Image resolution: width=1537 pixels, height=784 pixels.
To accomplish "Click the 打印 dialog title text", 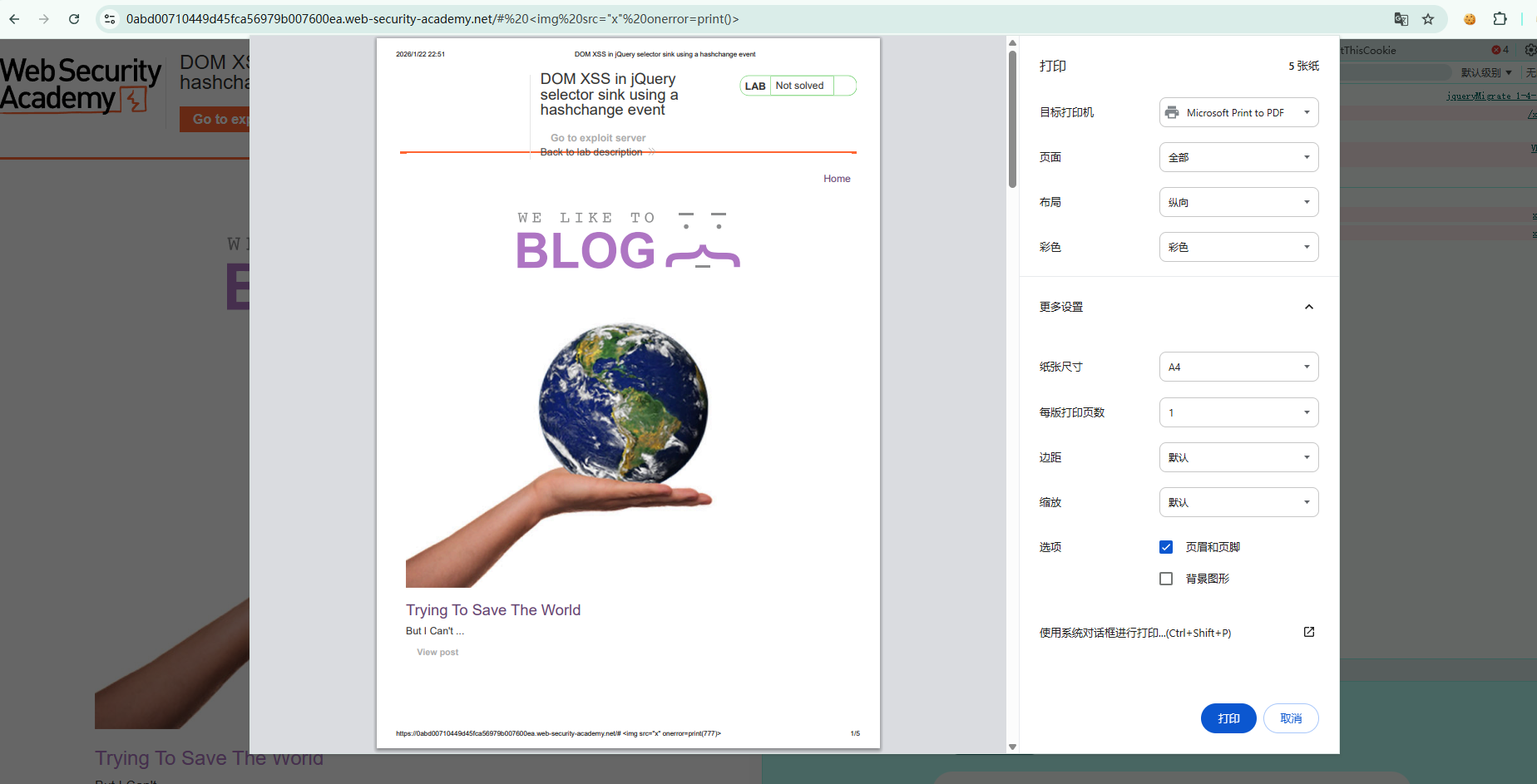I will (x=1053, y=66).
